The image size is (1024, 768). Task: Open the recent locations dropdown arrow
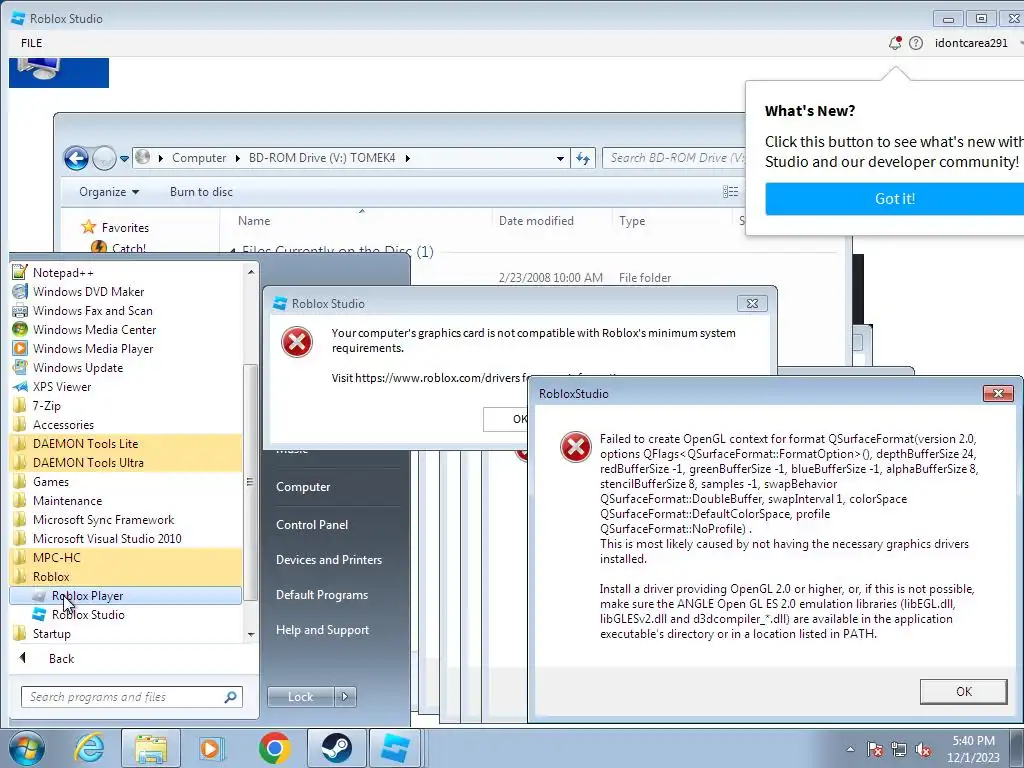click(124, 159)
